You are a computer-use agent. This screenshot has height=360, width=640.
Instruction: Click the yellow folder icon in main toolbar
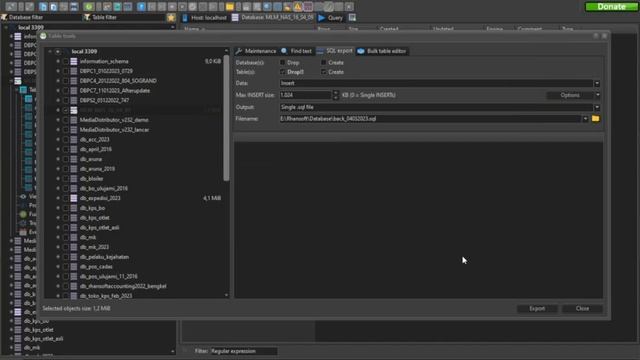coord(230,7)
